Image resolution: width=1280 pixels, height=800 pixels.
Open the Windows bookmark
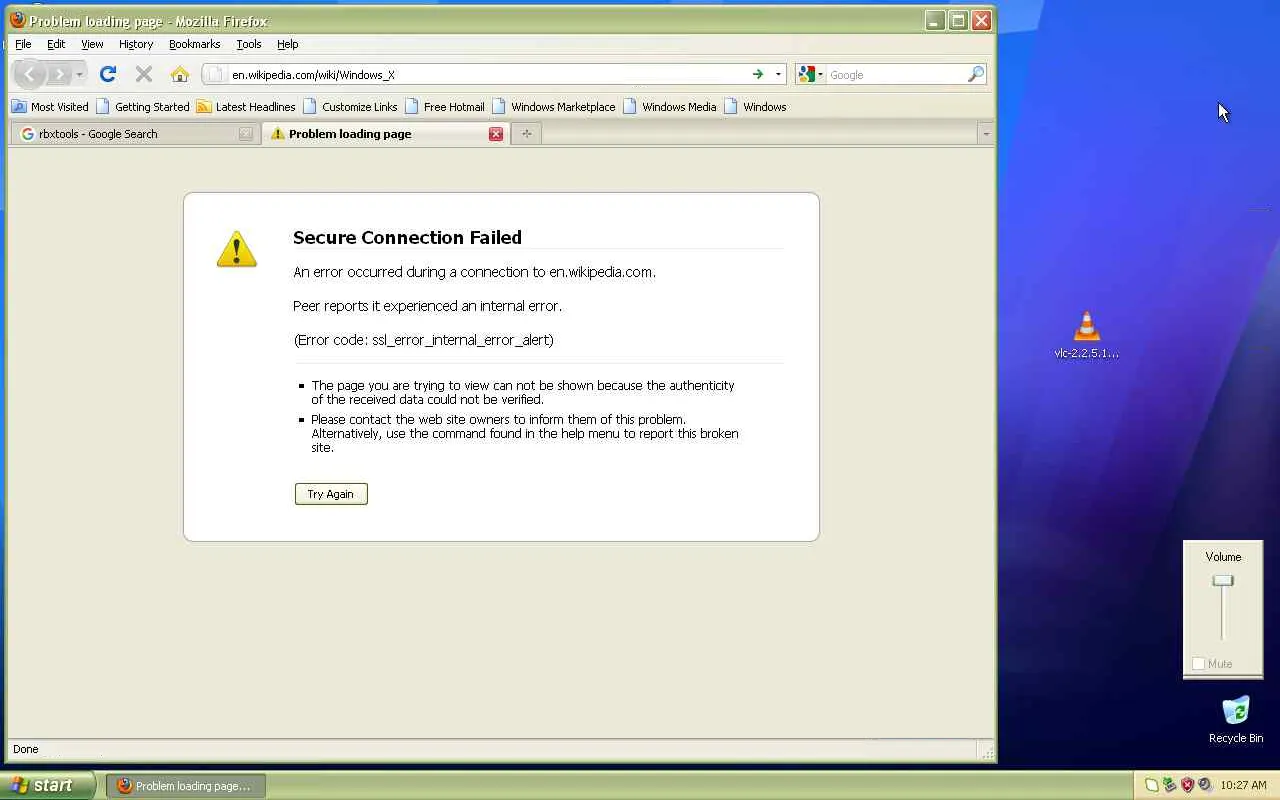755,107
